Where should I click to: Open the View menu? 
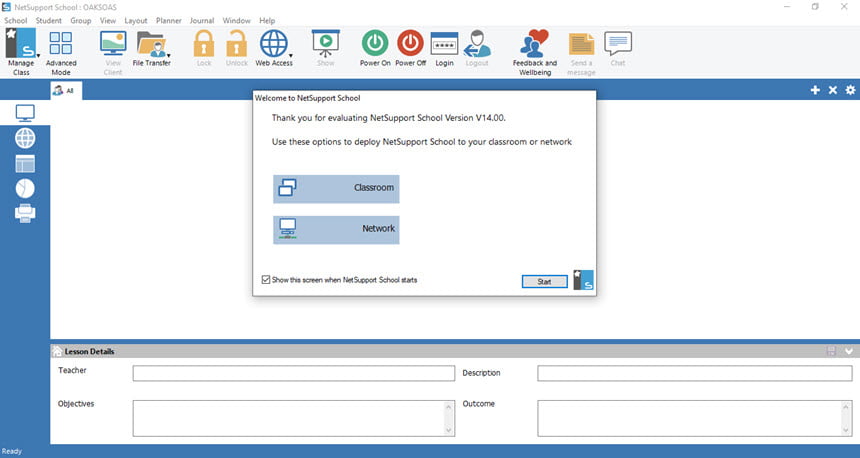(x=108, y=20)
